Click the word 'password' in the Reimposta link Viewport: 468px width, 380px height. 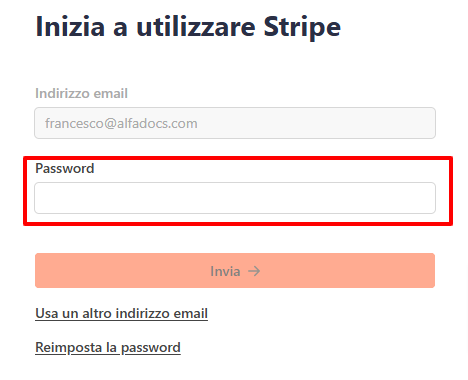point(151,348)
